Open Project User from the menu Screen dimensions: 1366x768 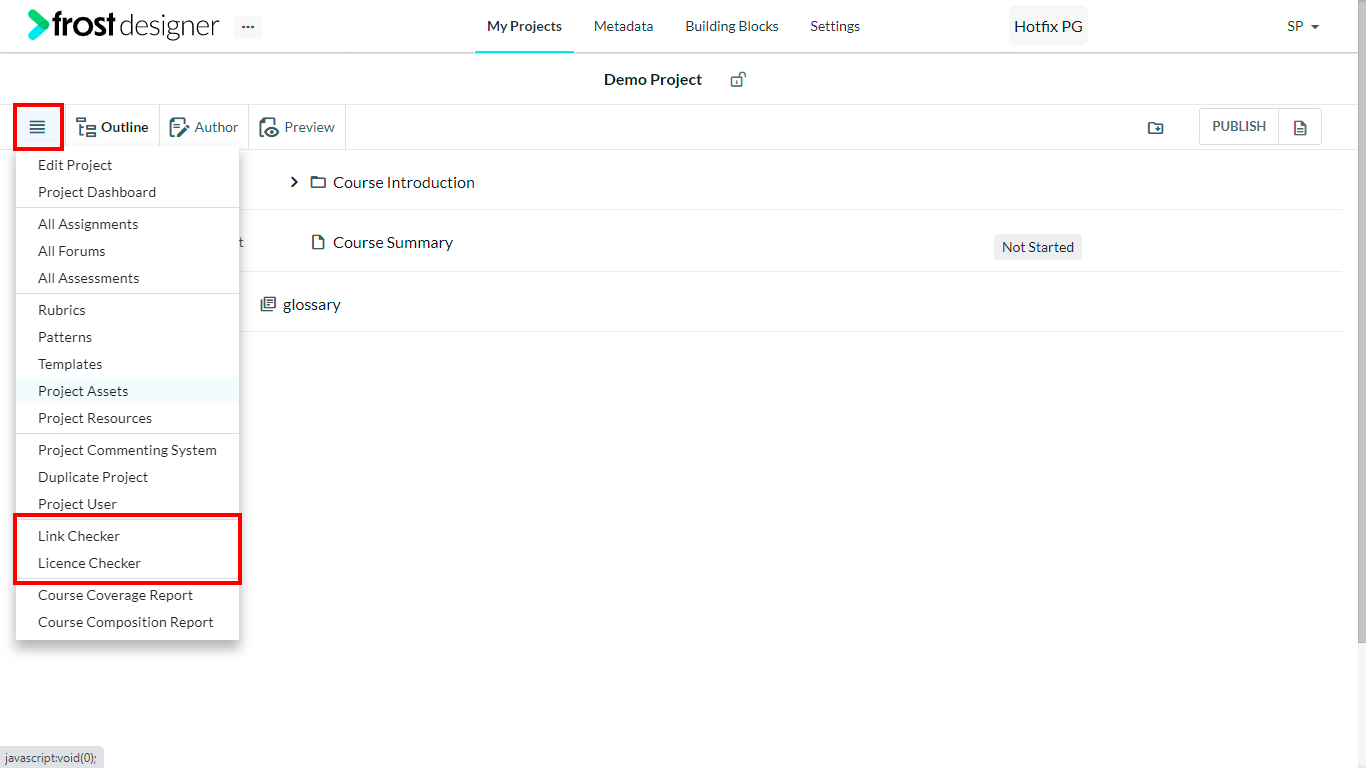coord(127,504)
